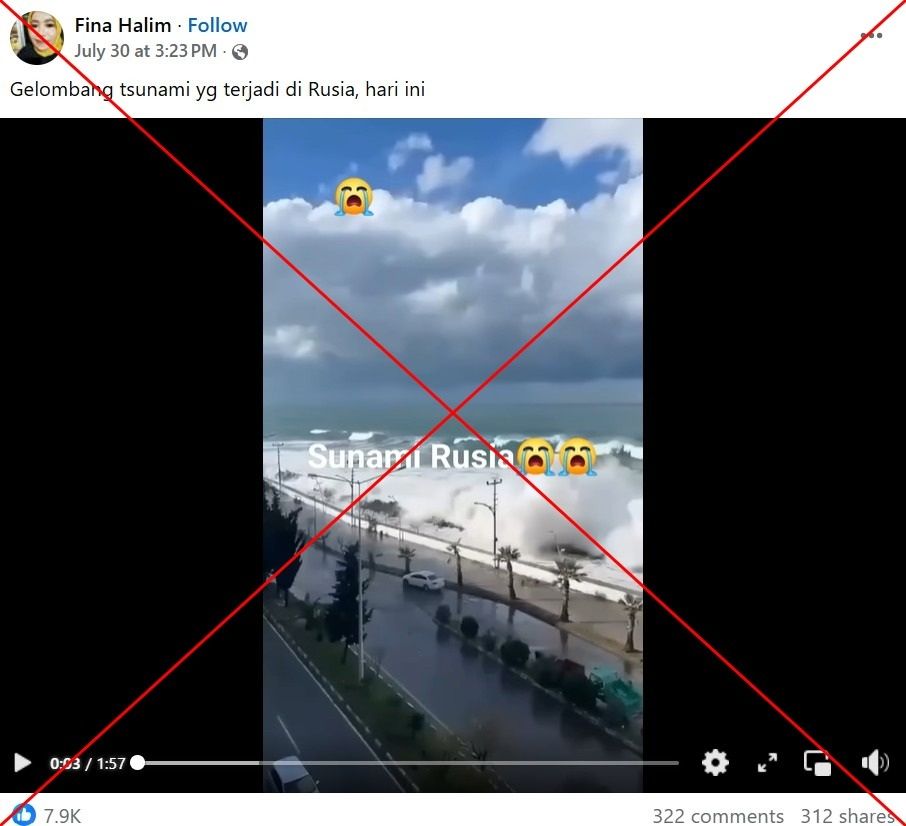
Task: Open the July 30 post timestamp
Action: pyautogui.click(x=145, y=51)
